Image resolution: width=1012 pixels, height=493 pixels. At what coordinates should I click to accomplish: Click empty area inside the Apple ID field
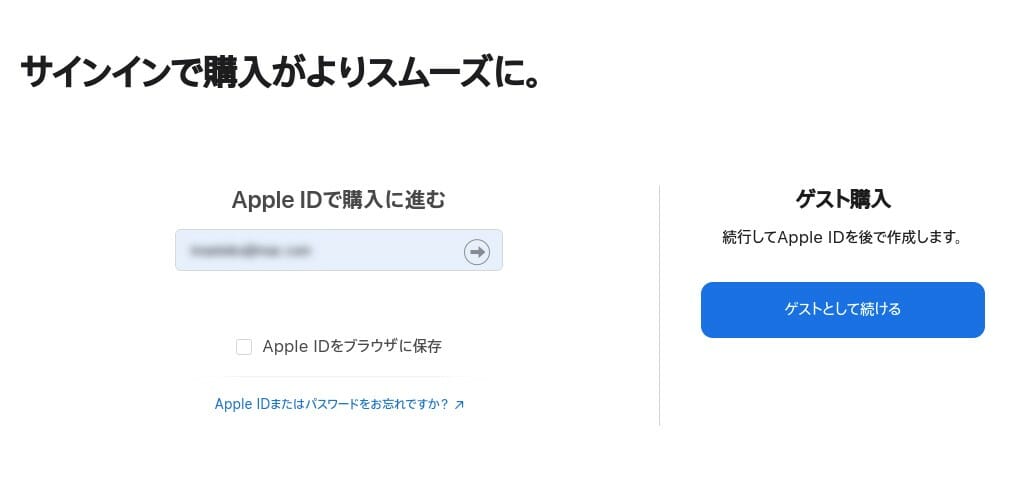pos(387,250)
